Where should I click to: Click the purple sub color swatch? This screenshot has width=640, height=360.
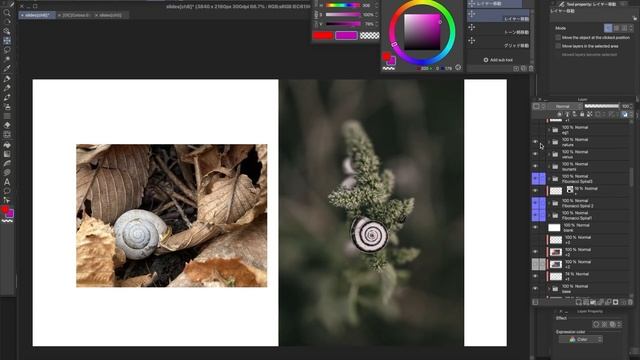tap(346, 36)
